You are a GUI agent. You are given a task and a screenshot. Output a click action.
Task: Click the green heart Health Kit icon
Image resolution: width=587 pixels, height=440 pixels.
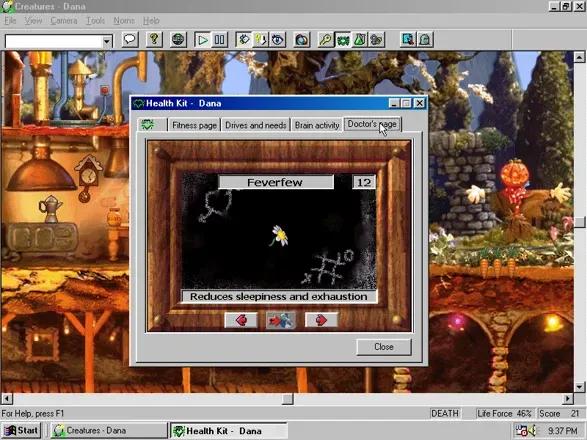(x=343, y=39)
